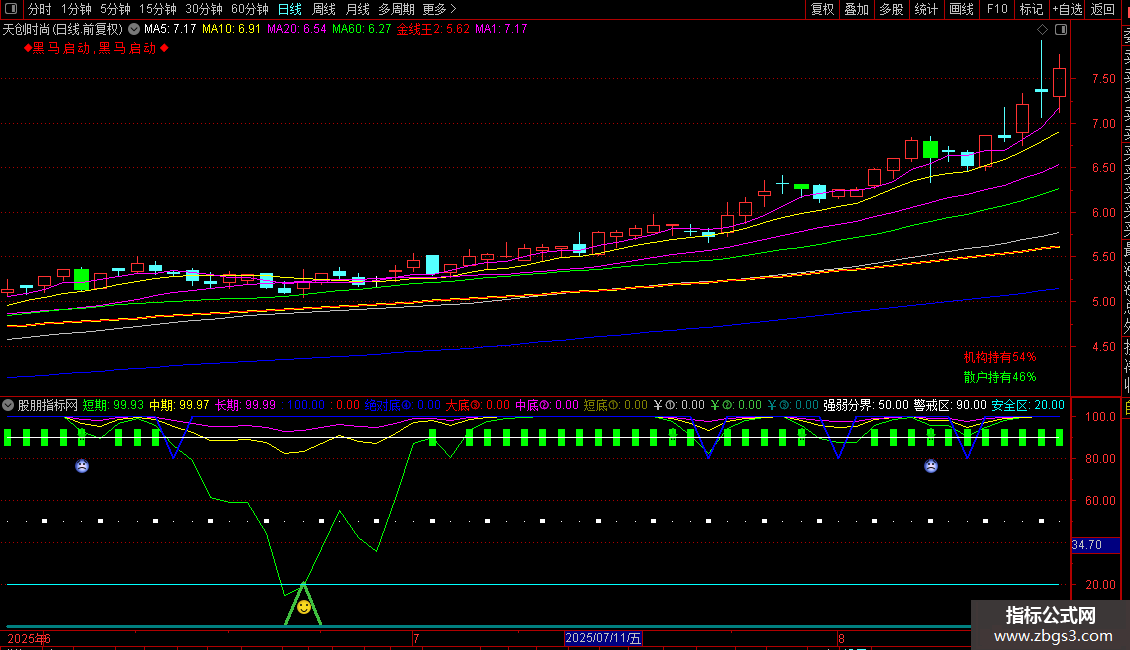Expand the 更多 periods menu
The height and width of the screenshot is (650, 1130).
pyautogui.click(x=440, y=9)
